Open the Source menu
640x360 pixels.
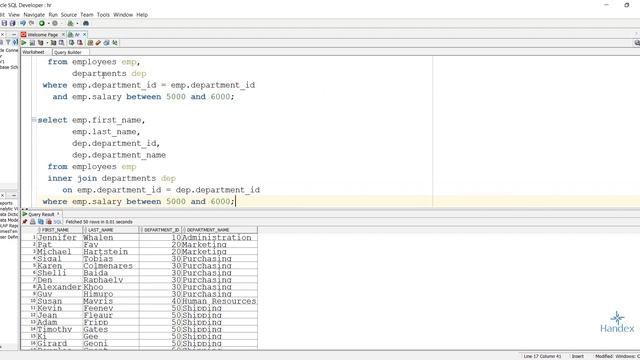[69, 15]
